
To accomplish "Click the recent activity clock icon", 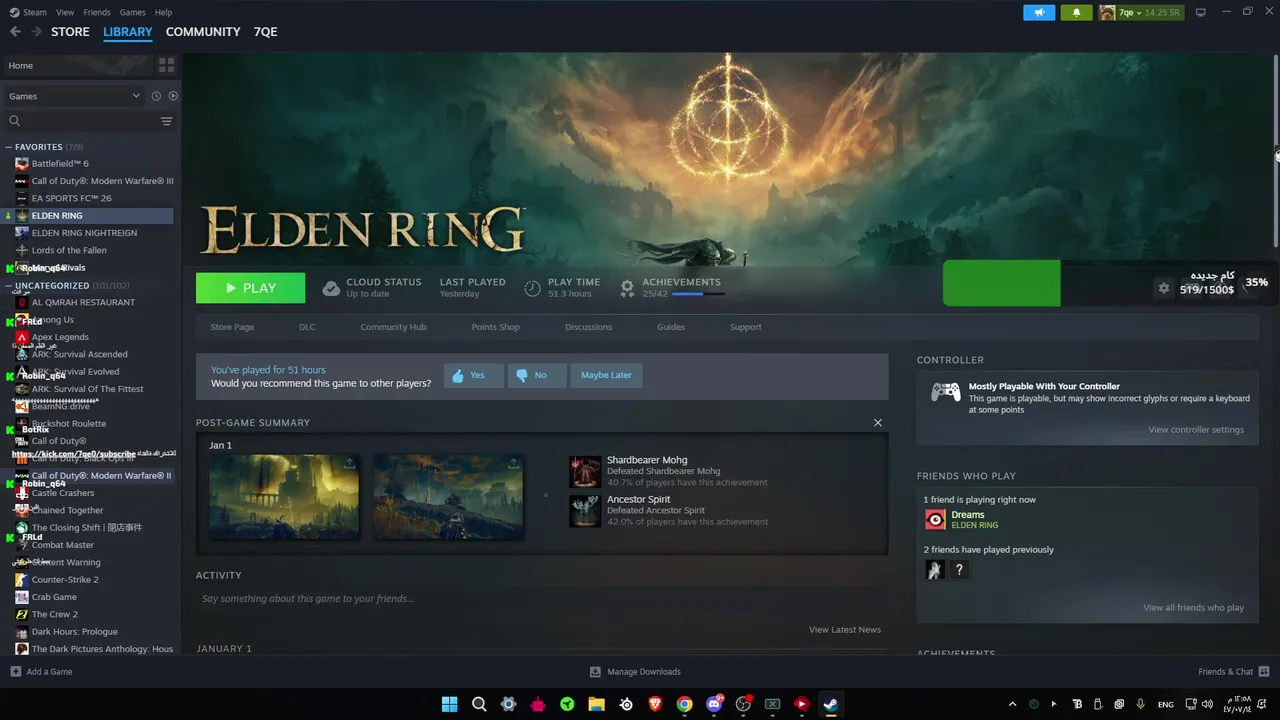I will click(156, 96).
